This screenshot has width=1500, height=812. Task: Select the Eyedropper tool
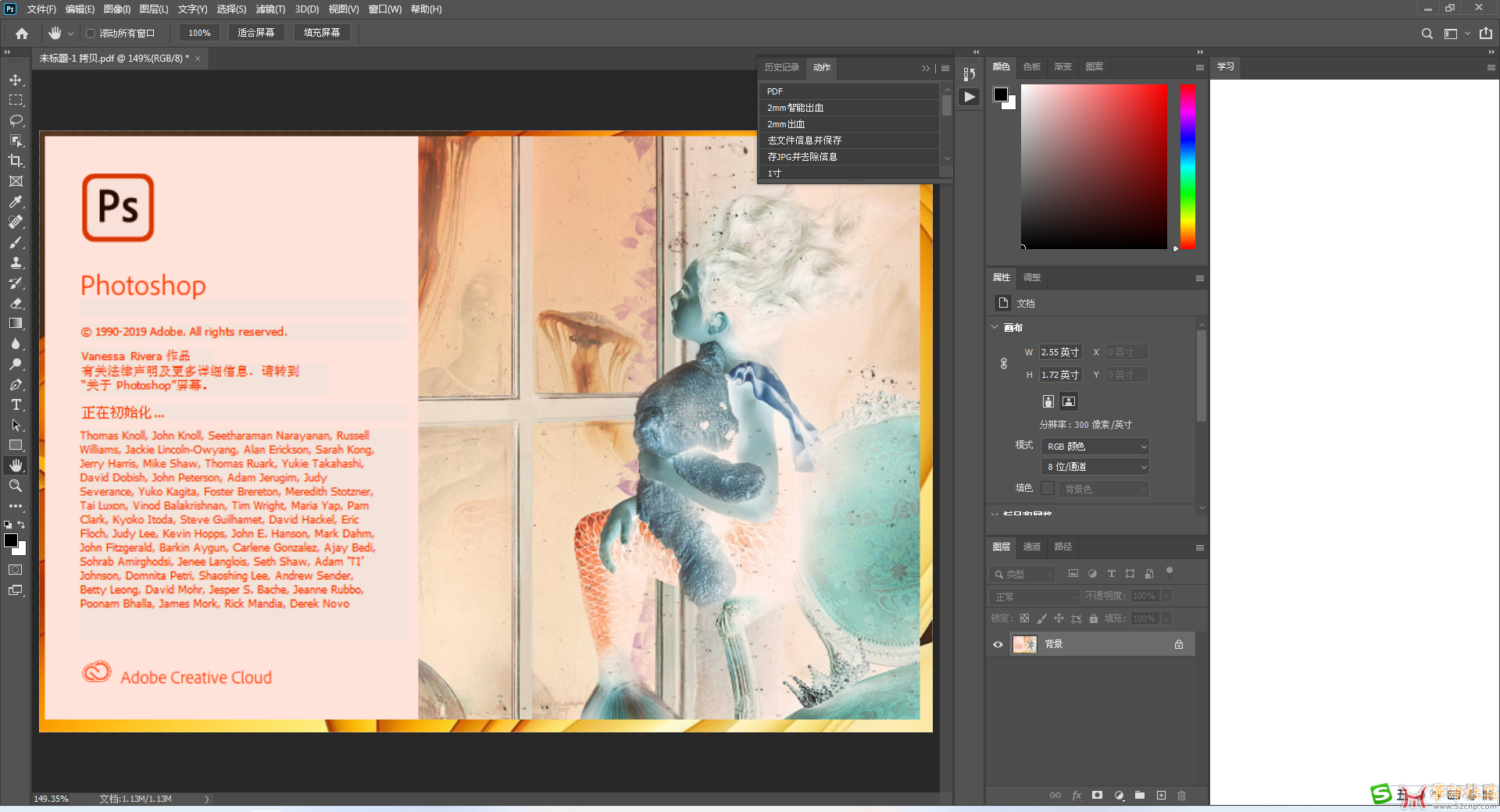pos(16,201)
